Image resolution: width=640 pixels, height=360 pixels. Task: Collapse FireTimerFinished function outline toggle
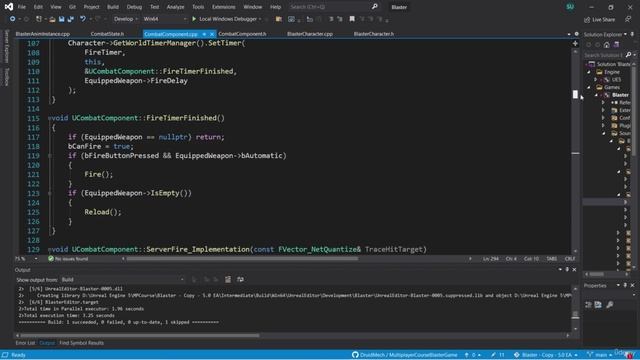point(49,118)
